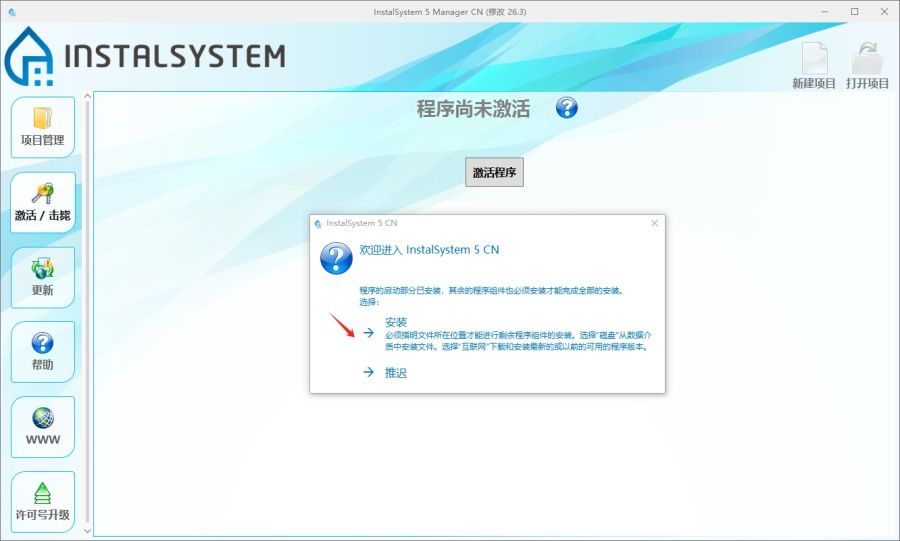Click the sidebar scroll up arrow
This screenshot has height=541, width=900.
[x=87, y=97]
